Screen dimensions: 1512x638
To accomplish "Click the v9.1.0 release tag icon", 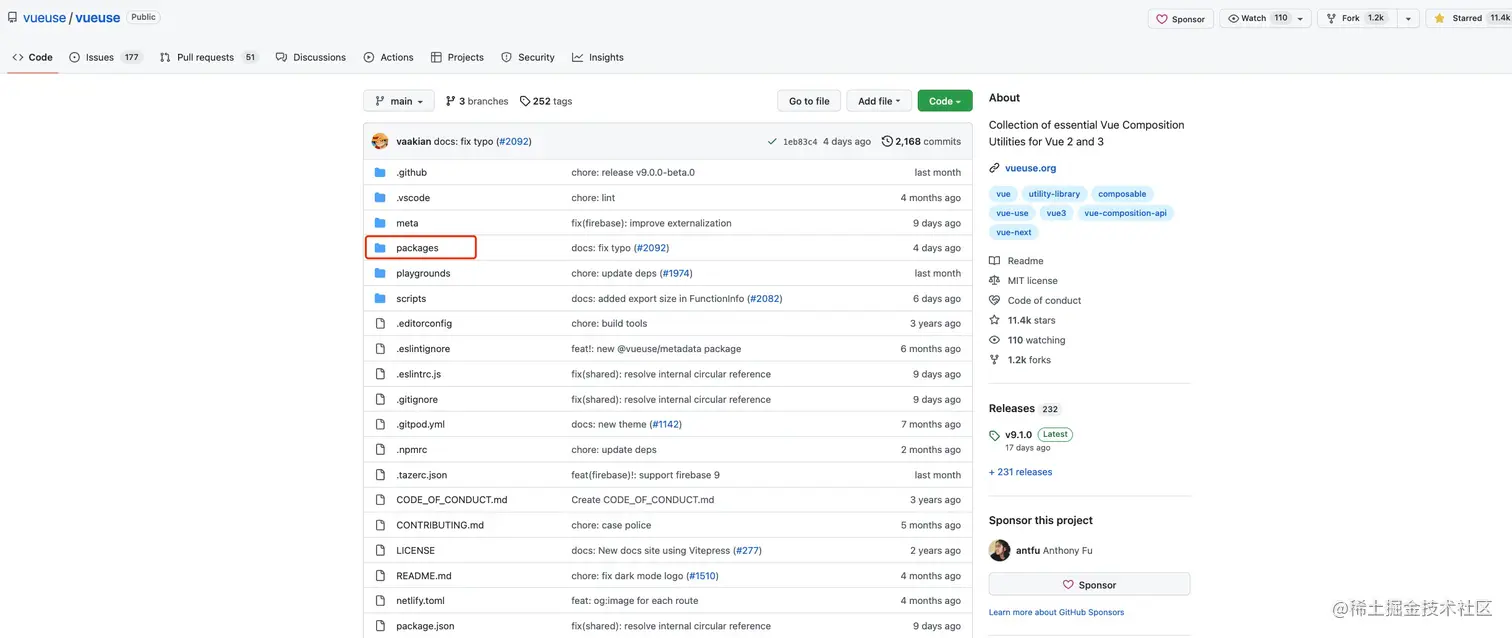I will (x=994, y=436).
